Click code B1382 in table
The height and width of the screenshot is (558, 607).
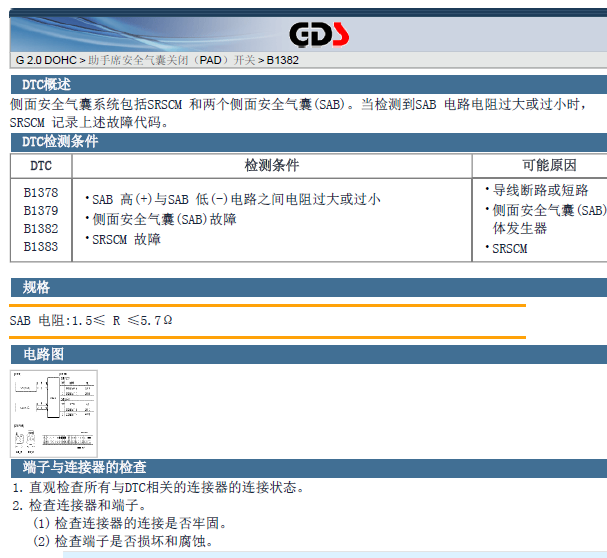click(41, 228)
